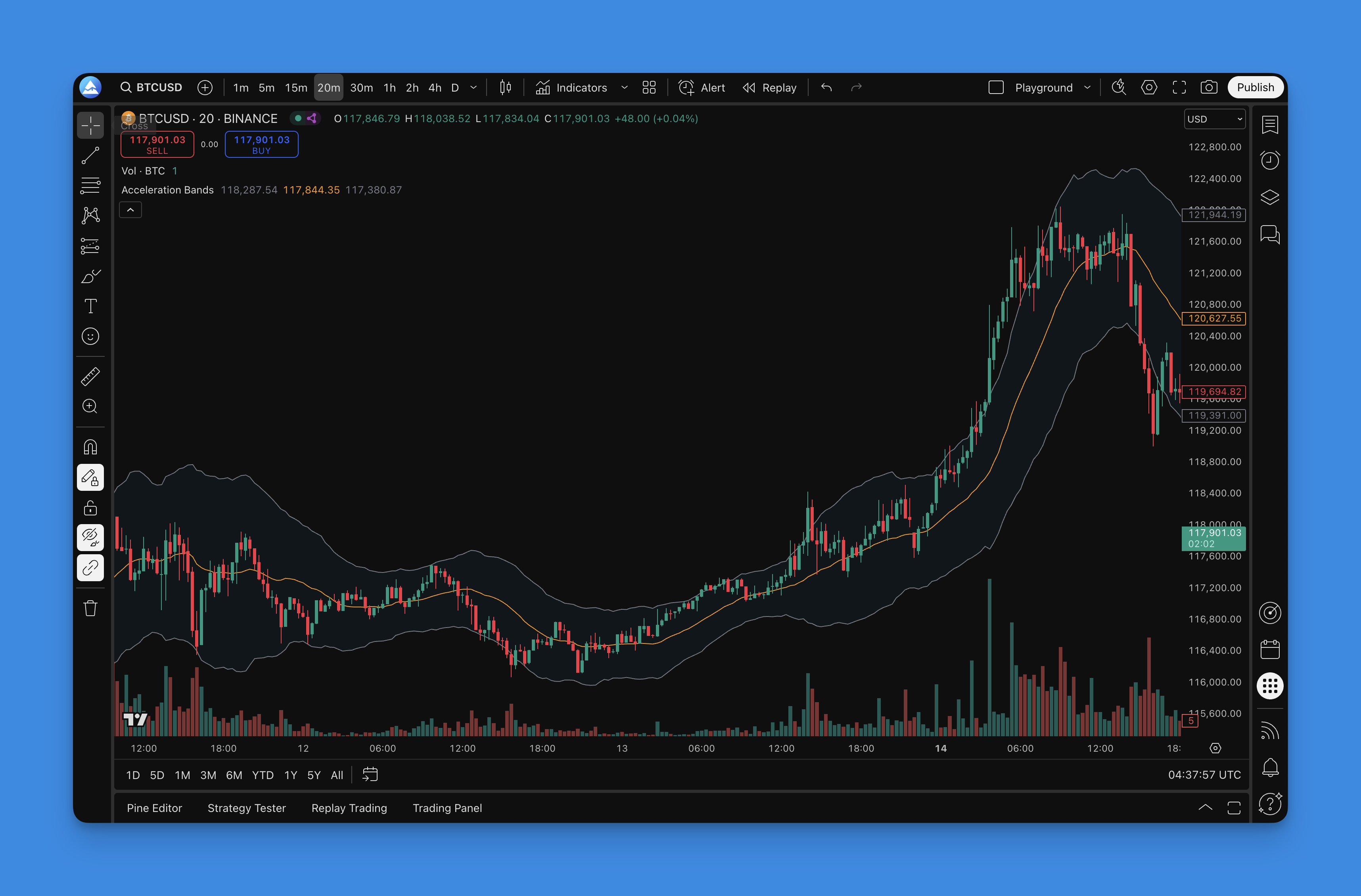Switch to the 30m timeframe
This screenshot has width=1361, height=896.
pos(361,88)
